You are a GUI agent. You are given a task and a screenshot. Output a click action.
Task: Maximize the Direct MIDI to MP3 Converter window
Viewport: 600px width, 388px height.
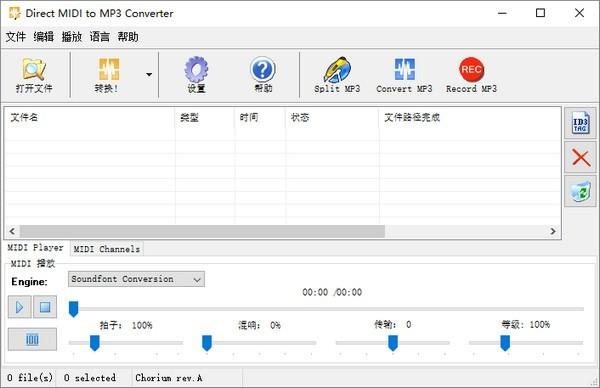click(540, 13)
